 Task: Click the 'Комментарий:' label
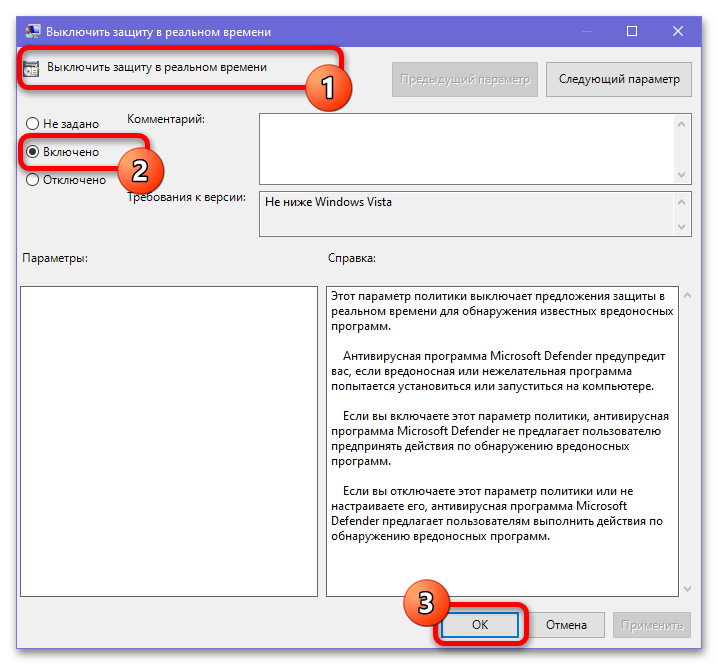click(166, 119)
